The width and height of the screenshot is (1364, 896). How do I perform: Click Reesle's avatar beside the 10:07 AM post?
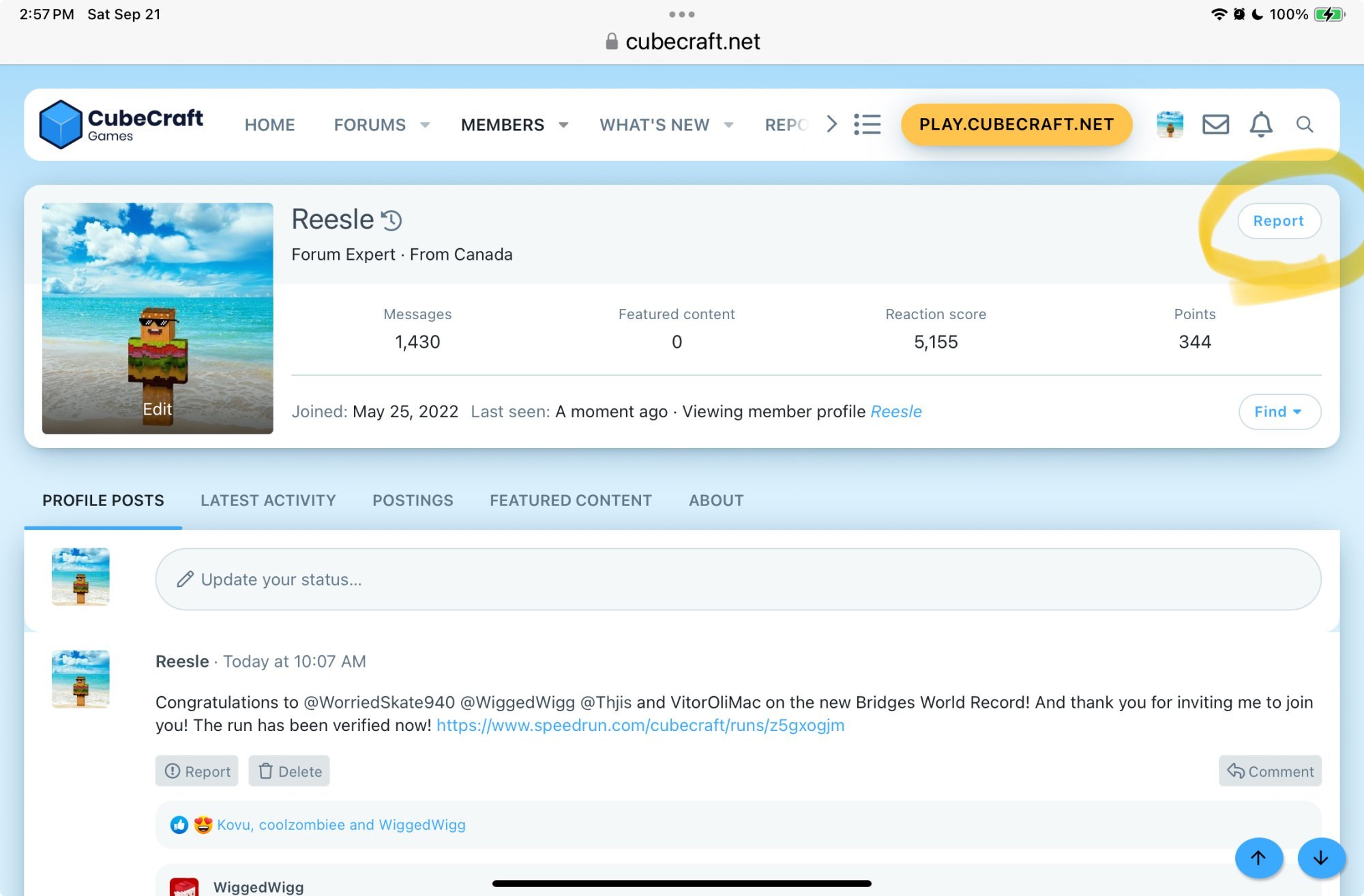coord(80,679)
